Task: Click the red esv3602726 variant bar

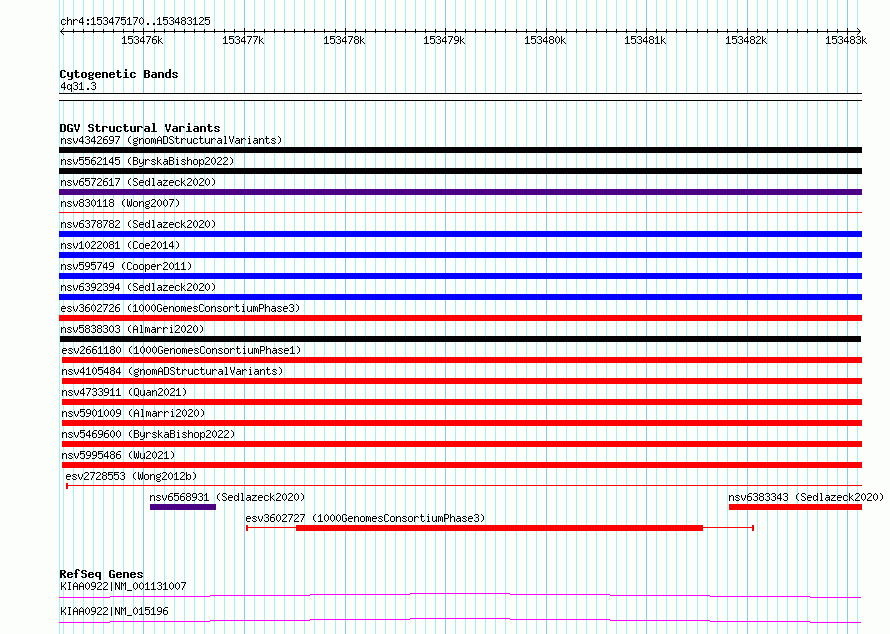Action: (x=460, y=318)
